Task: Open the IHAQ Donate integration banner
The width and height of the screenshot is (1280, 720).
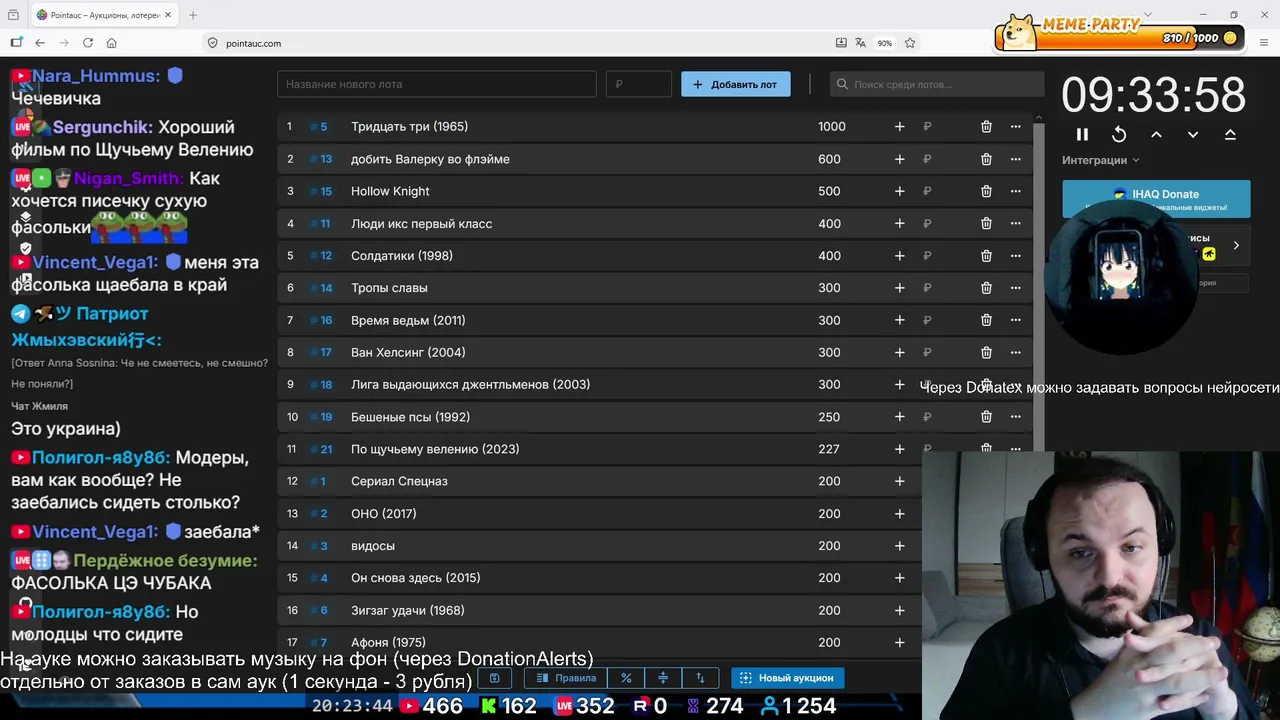Action: tap(1156, 199)
